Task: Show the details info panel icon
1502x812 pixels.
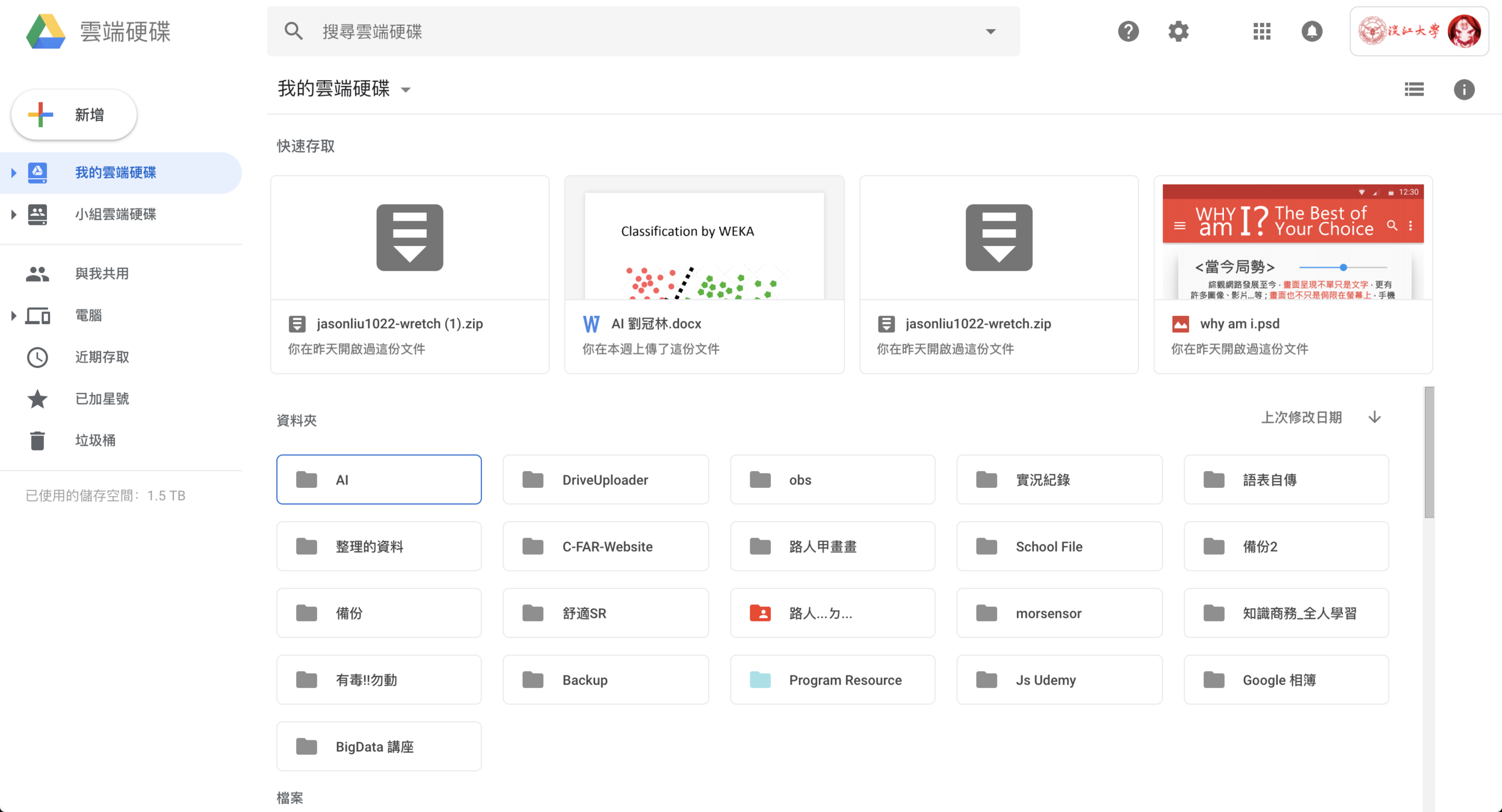Action: point(1464,90)
